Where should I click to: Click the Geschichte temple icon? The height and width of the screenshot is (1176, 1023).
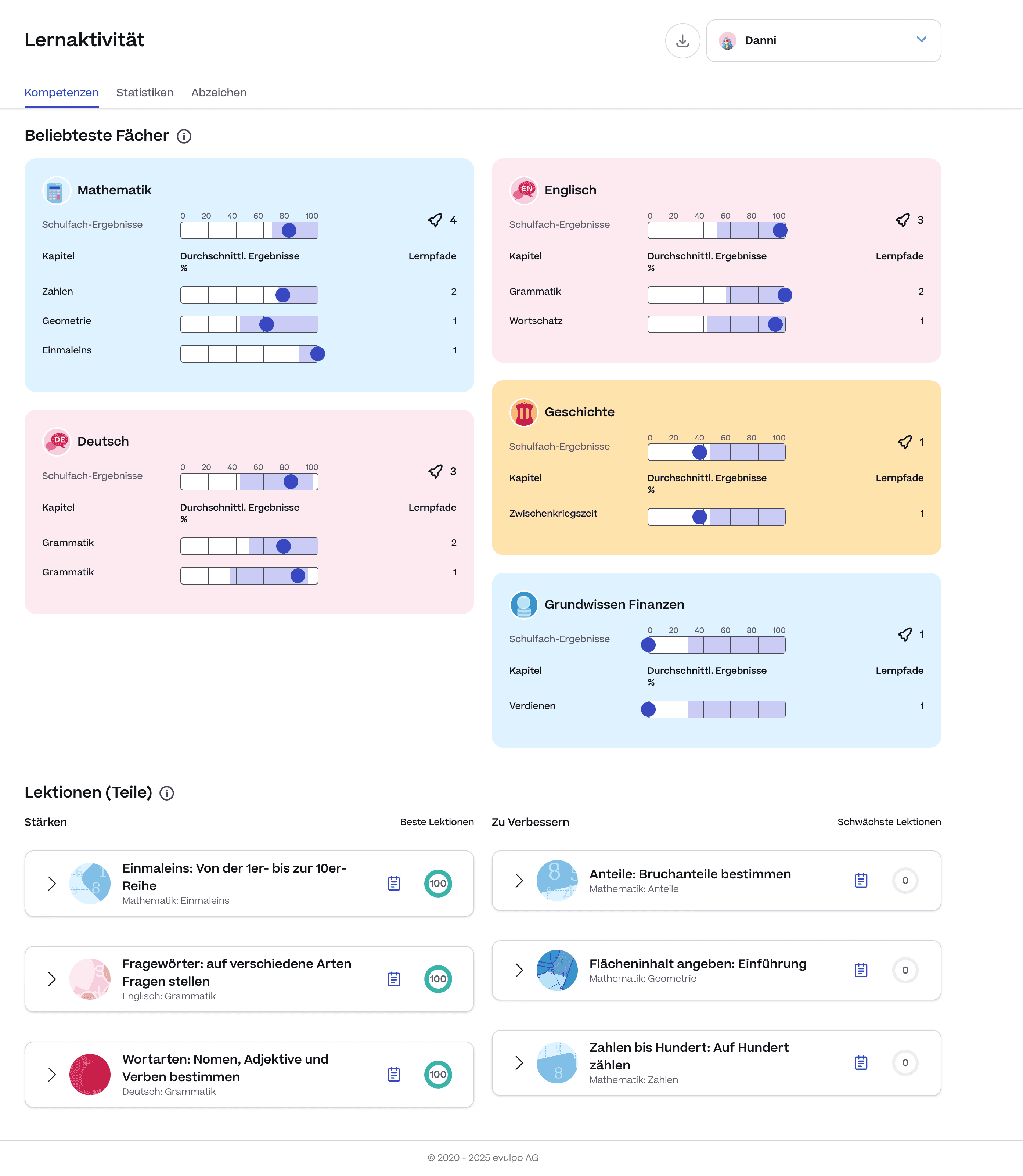pos(523,412)
